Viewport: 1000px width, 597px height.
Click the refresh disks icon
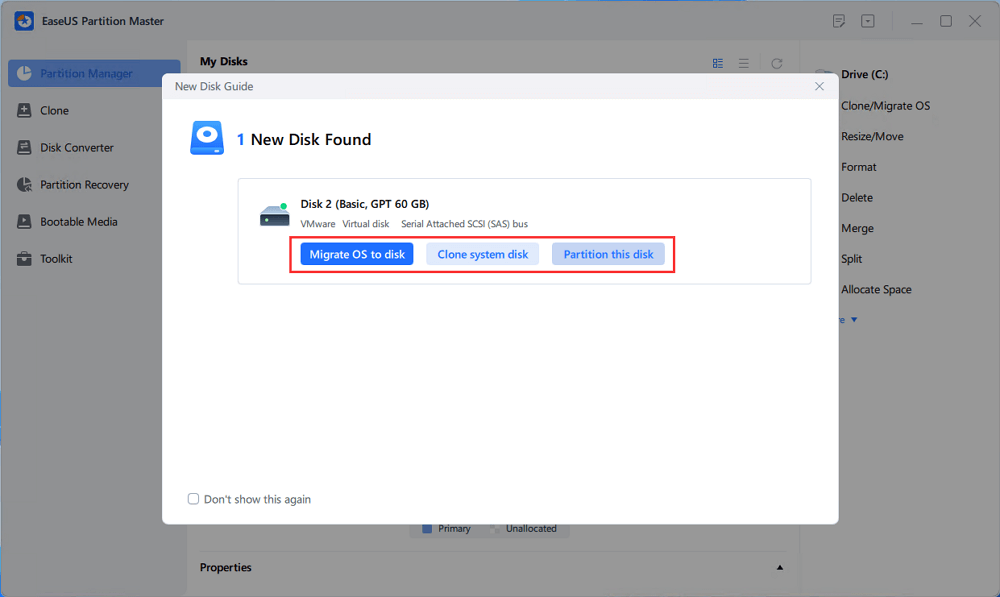coord(777,63)
